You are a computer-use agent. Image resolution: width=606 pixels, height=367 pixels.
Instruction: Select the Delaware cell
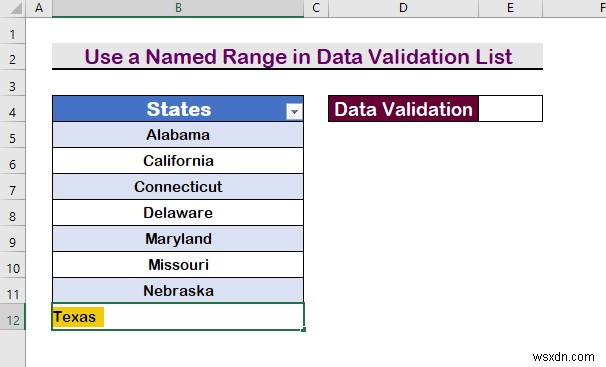pyautogui.click(x=178, y=212)
